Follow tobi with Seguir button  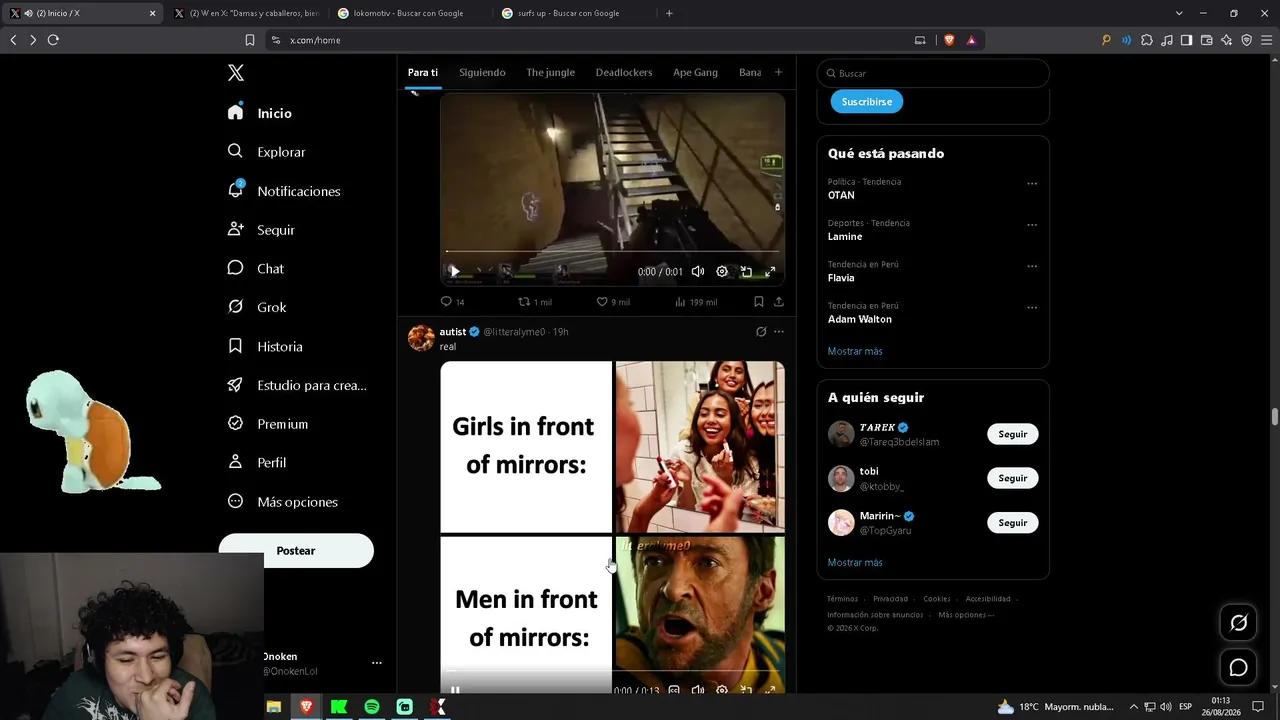(x=1013, y=478)
